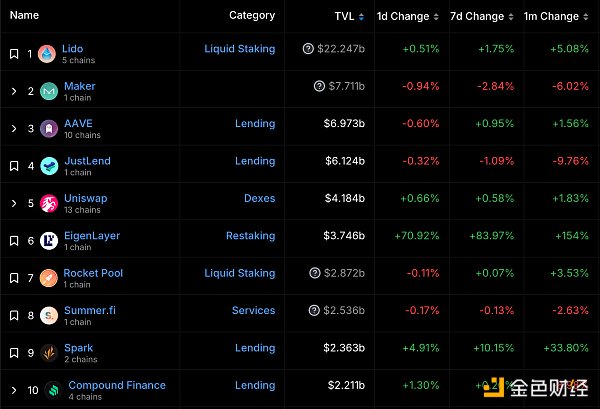Click the Spark protocol logo
The image size is (600, 409).
click(47, 353)
